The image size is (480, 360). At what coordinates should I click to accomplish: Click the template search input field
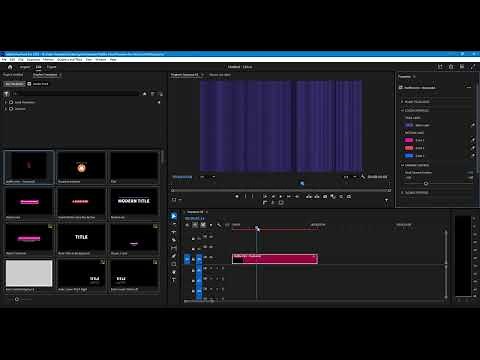(76, 94)
